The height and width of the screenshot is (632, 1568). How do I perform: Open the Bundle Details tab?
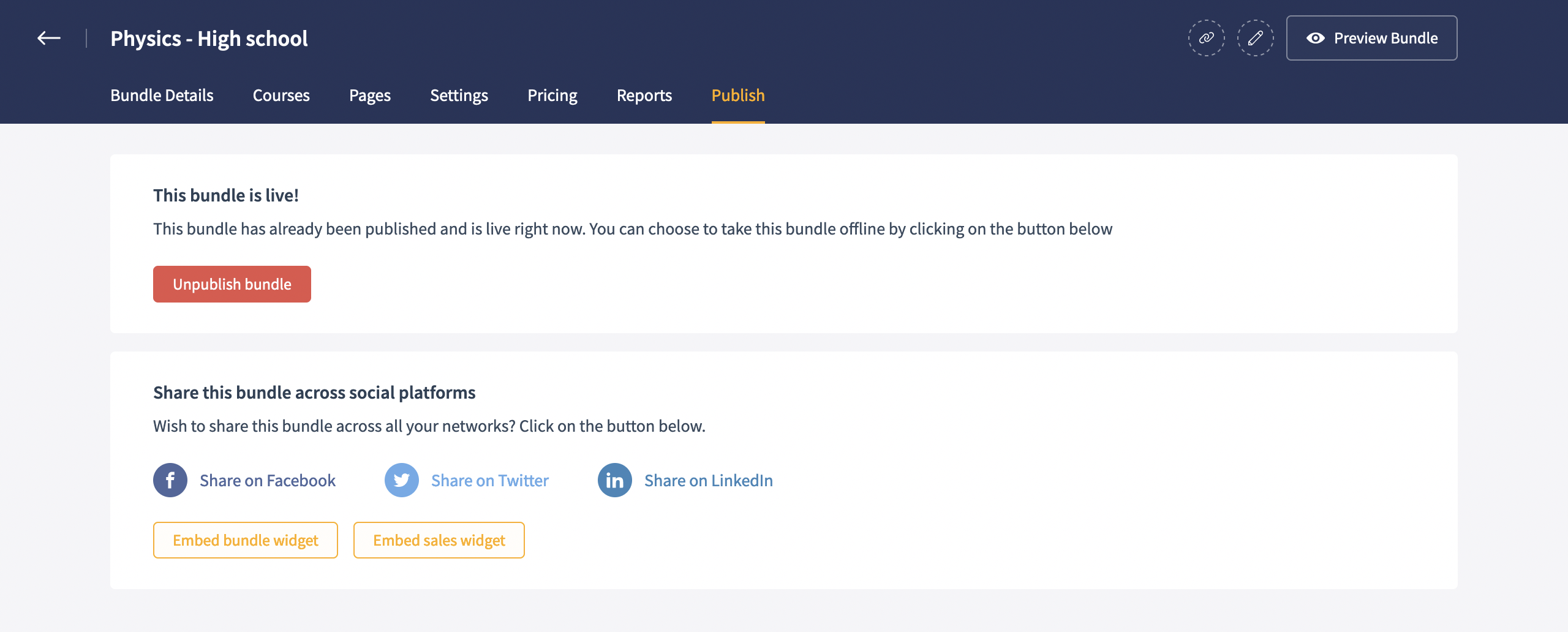[162, 96]
